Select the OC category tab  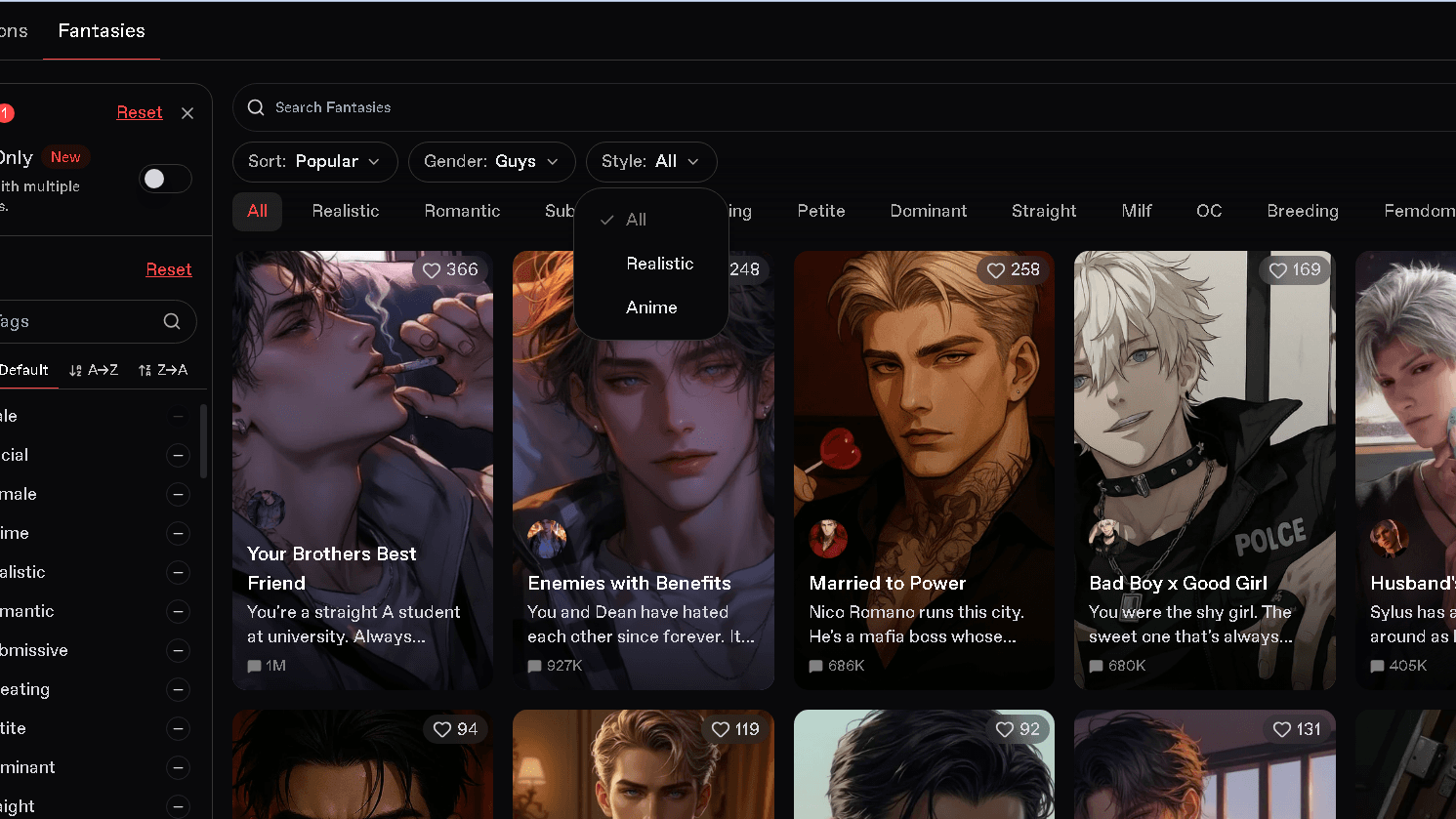(x=1209, y=211)
